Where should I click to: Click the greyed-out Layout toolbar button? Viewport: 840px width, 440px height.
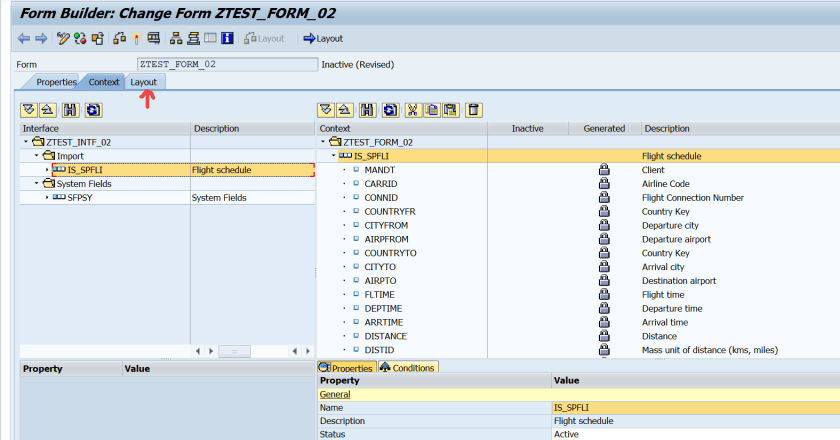[264, 39]
